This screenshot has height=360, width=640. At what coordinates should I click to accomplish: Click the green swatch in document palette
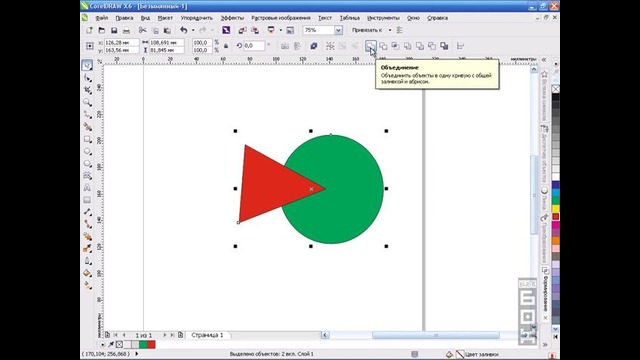pyautogui.click(x=143, y=345)
